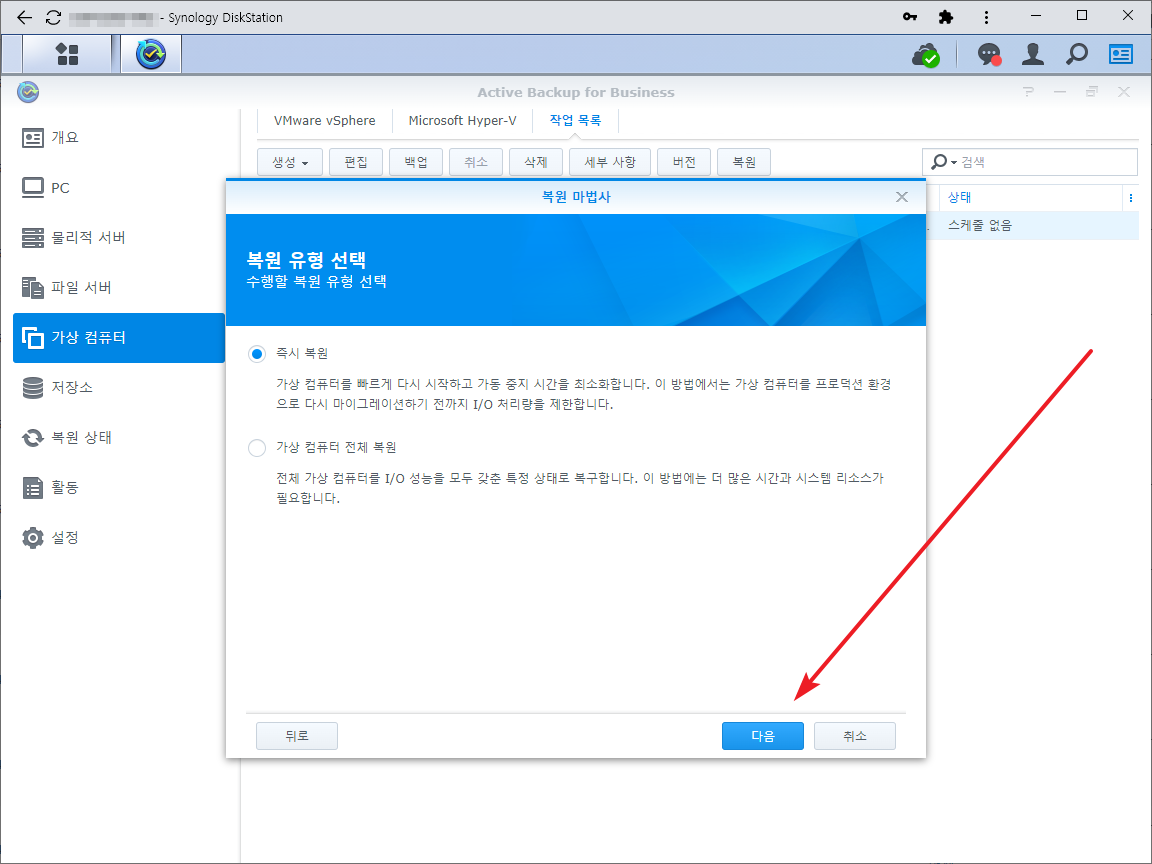The width and height of the screenshot is (1152, 864).
Task: Click the 편집 toolbar button
Action: [x=356, y=162]
